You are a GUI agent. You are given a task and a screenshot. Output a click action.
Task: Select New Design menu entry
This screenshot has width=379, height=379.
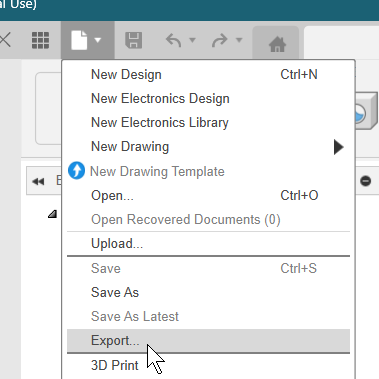(x=208, y=74)
